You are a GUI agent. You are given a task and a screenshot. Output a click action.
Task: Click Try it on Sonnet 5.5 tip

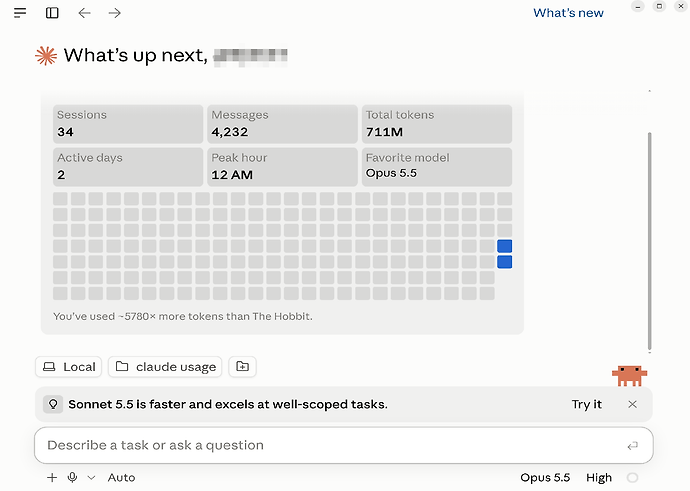[x=586, y=404]
